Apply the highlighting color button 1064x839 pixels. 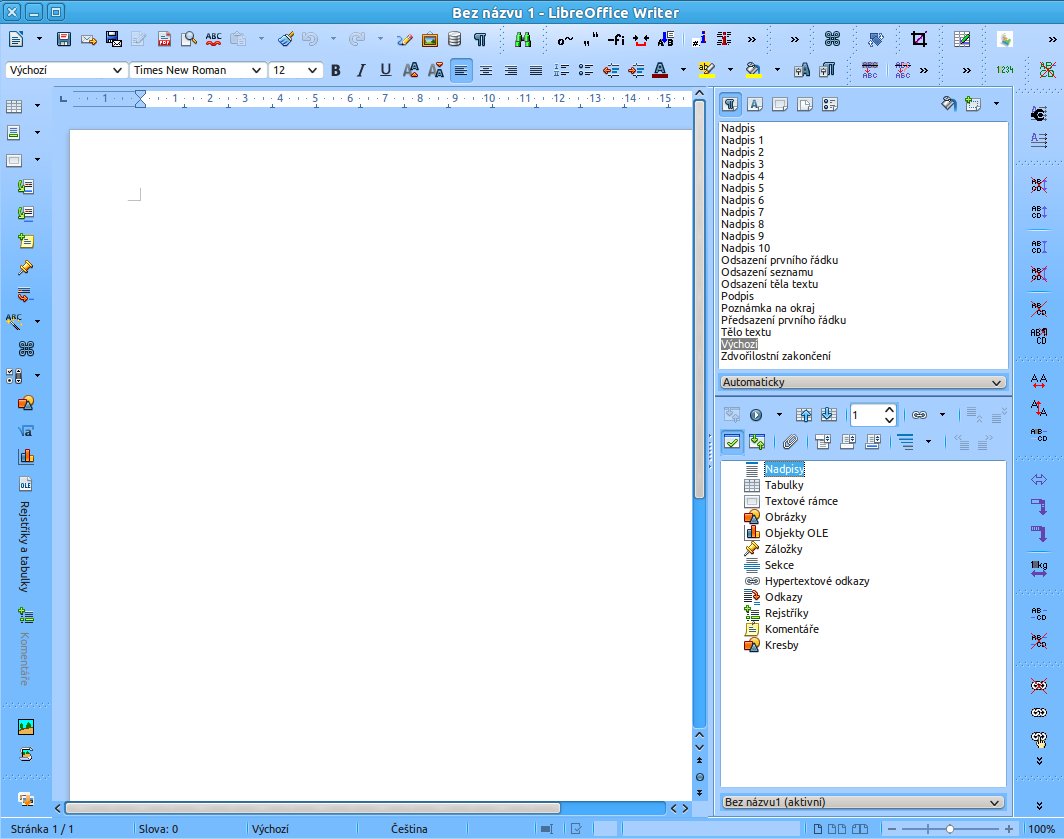point(707,70)
